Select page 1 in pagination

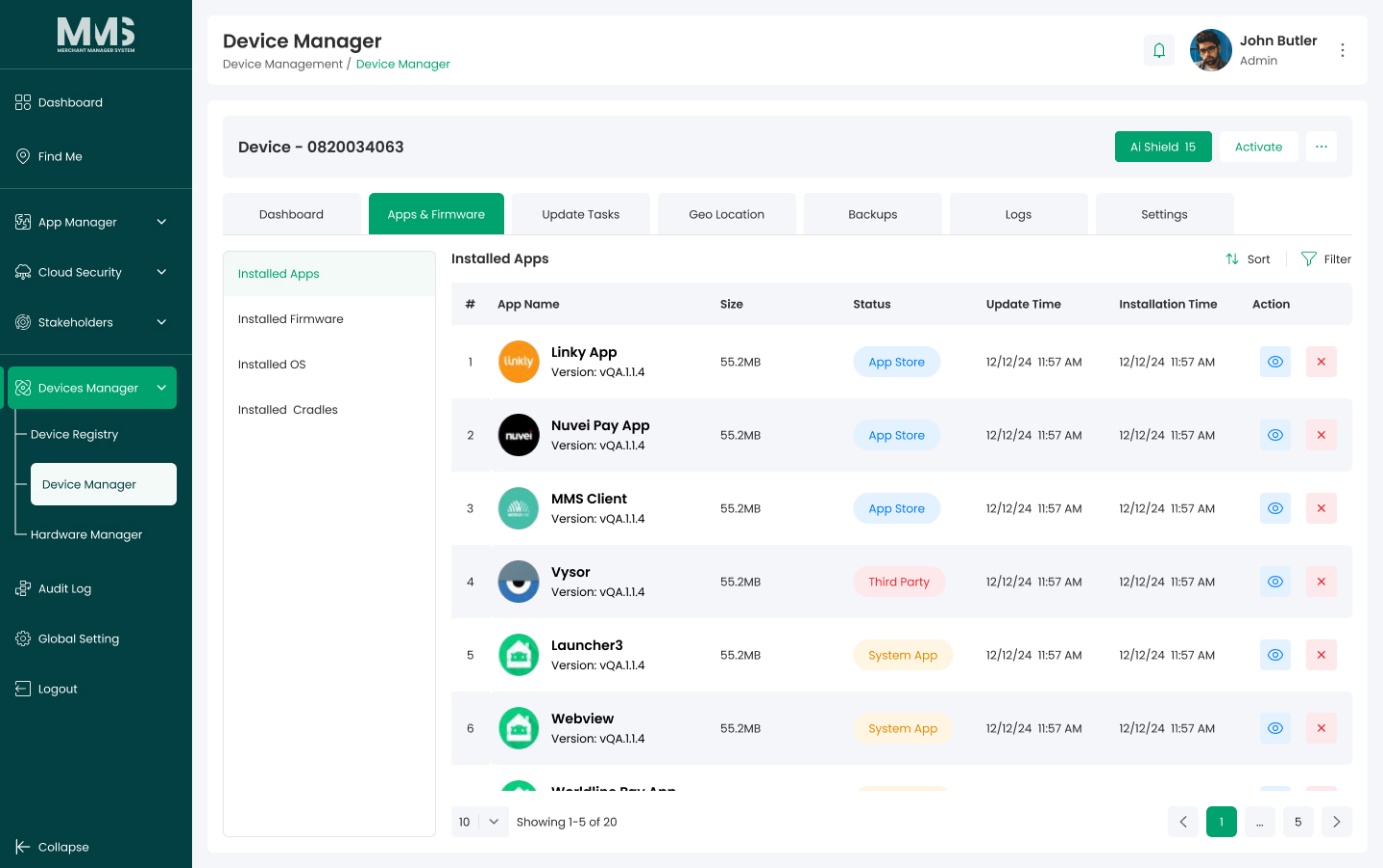tap(1221, 822)
